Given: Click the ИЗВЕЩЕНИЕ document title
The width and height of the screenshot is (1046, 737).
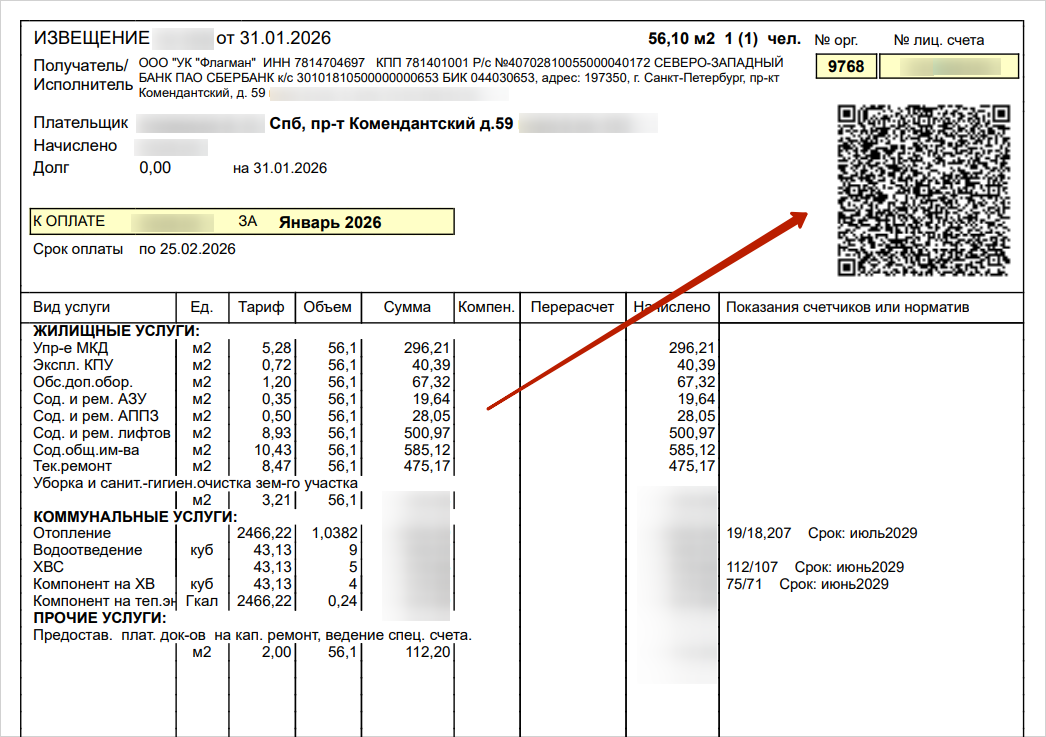Looking at the screenshot, I should [x=92, y=39].
